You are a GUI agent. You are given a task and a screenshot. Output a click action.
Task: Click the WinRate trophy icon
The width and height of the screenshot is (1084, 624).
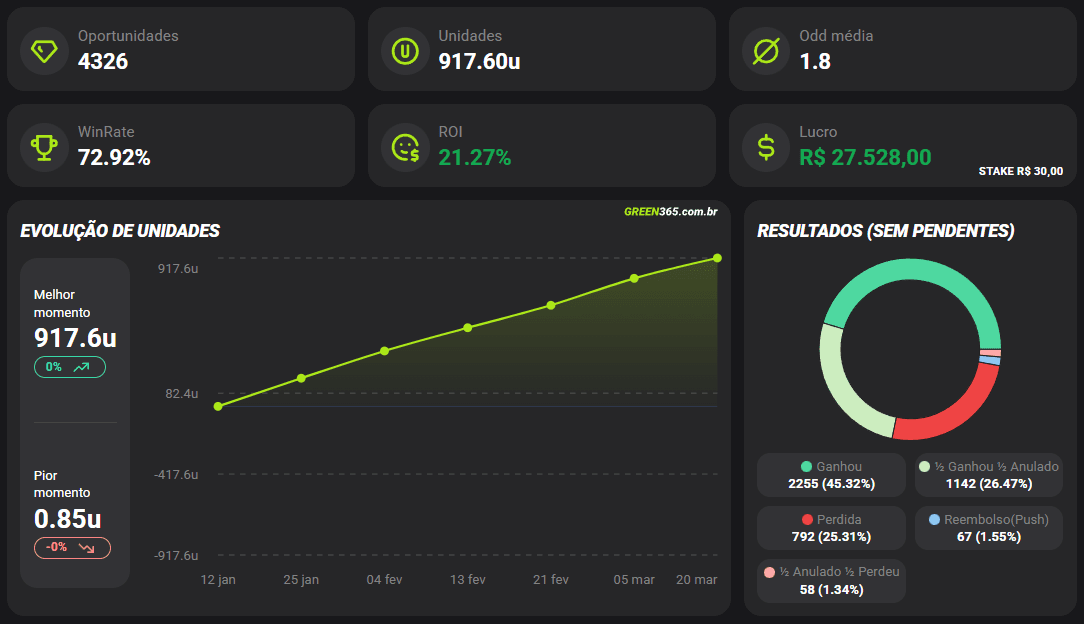tap(44, 147)
